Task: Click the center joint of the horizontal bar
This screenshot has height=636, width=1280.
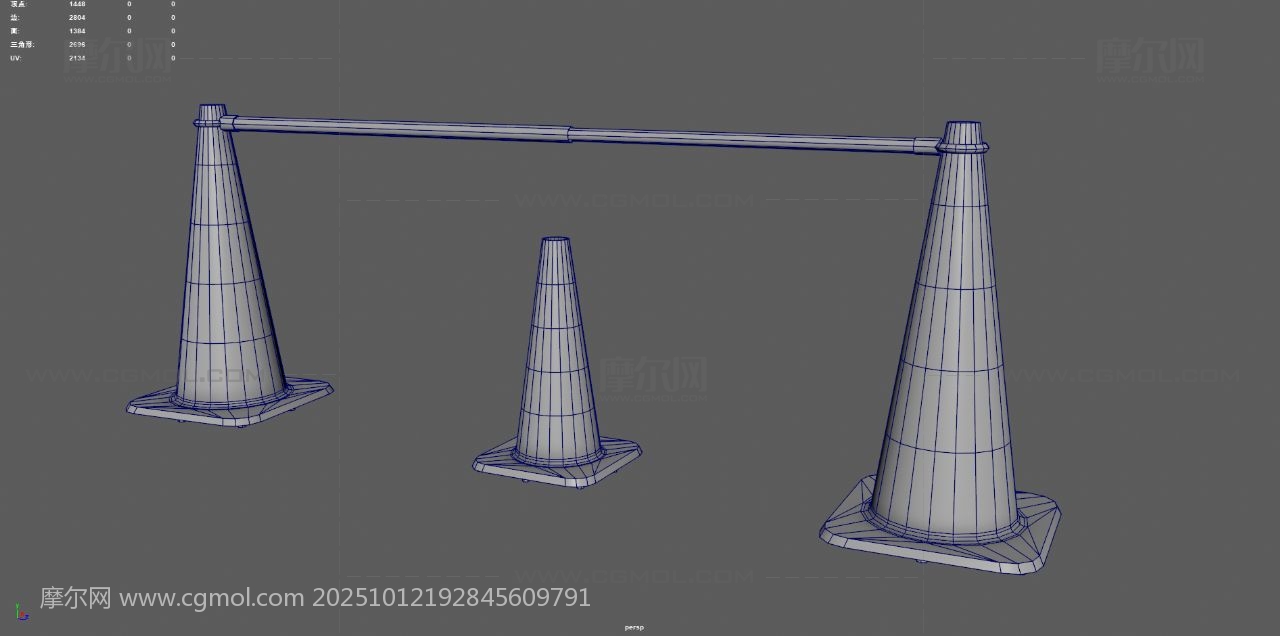Action: click(570, 133)
